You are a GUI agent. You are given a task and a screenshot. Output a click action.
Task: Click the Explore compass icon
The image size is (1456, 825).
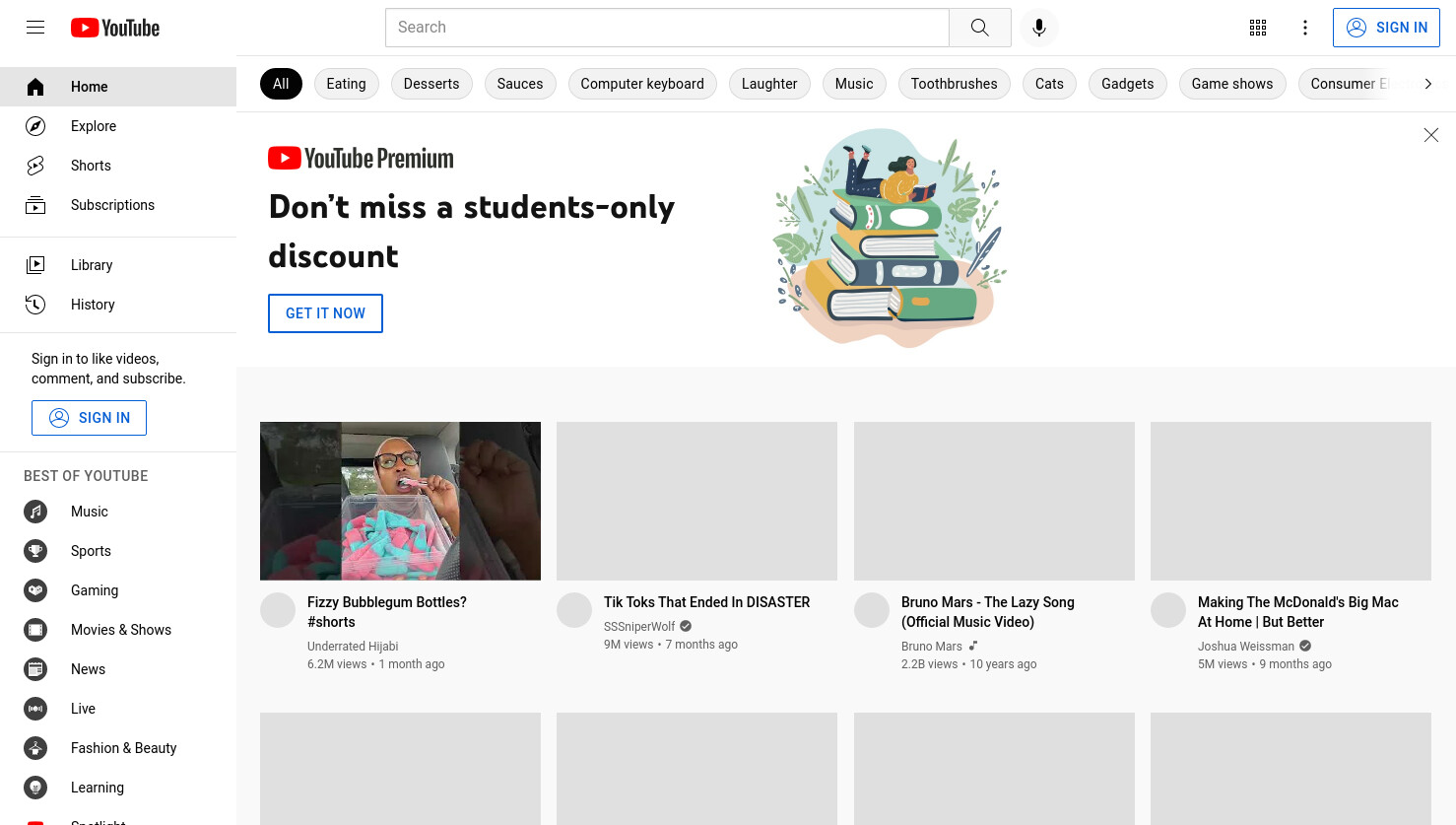[35, 126]
